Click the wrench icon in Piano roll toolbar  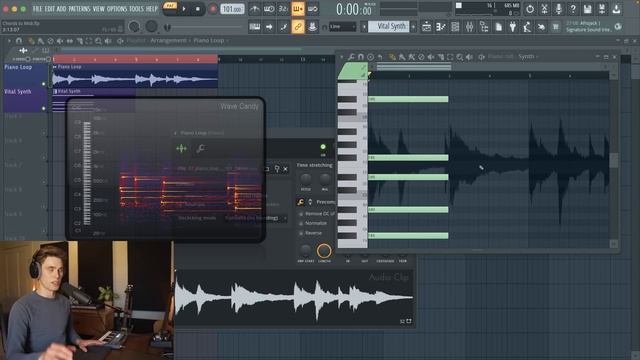pyautogui.click(x=351, y=57)
